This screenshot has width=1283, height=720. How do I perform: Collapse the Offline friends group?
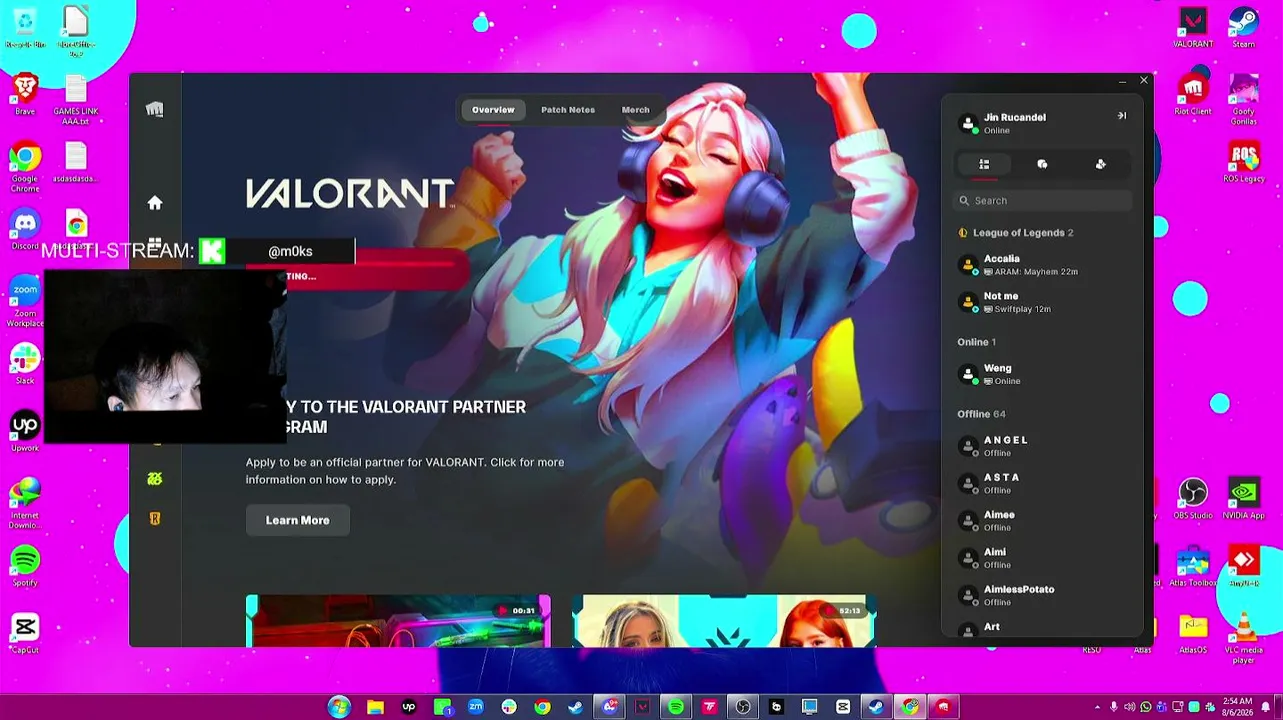[x=981, y=414]
